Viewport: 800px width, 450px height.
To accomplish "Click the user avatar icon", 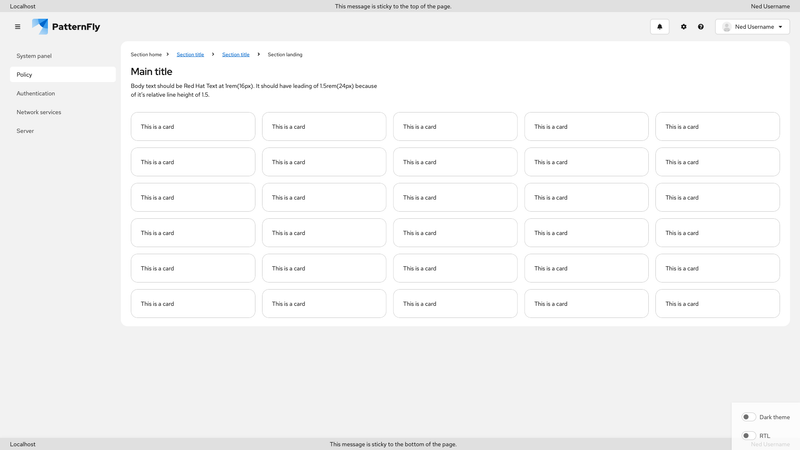I will [x=727, y=27].
